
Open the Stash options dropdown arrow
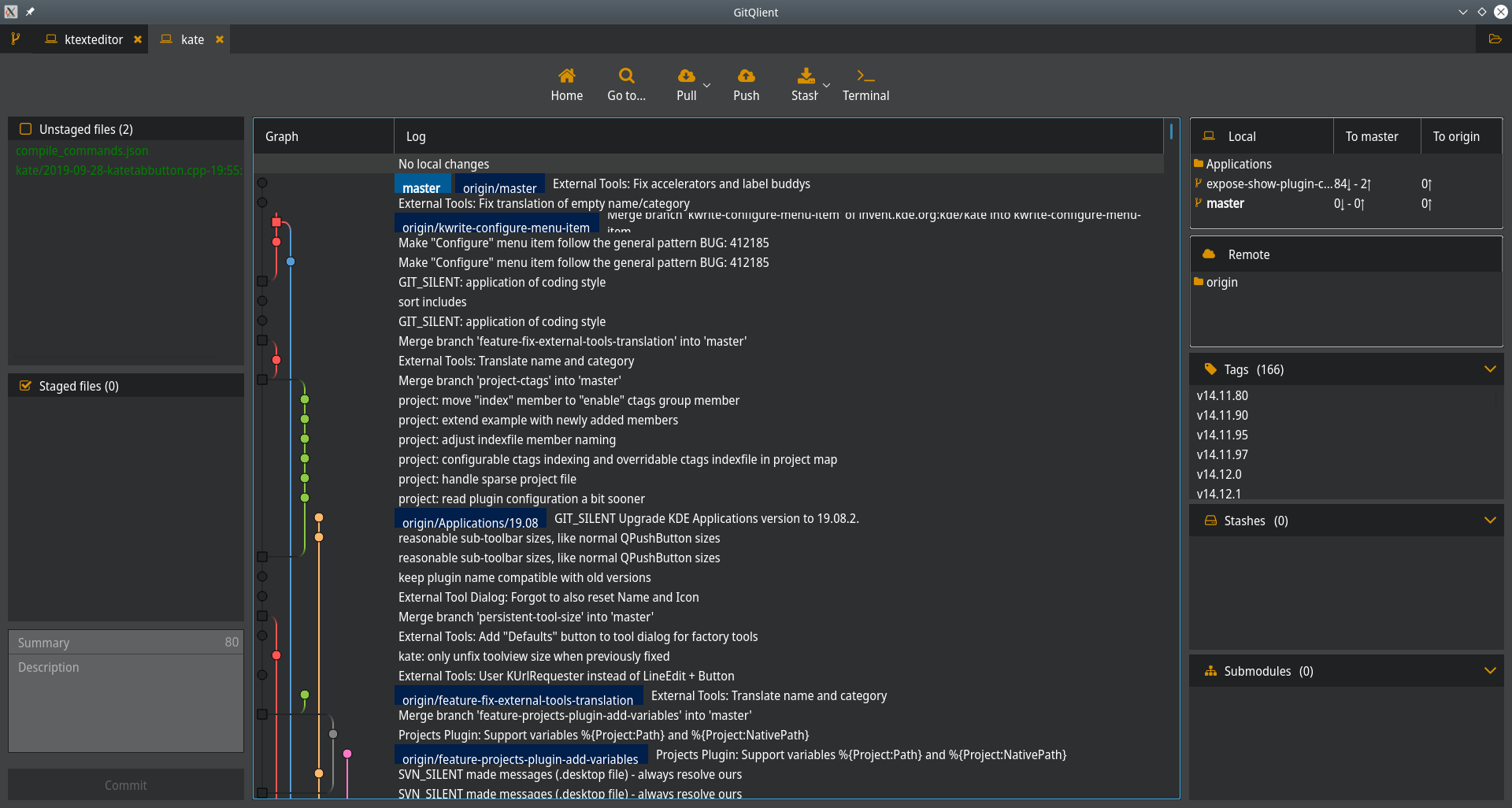[x=826, y=85]
